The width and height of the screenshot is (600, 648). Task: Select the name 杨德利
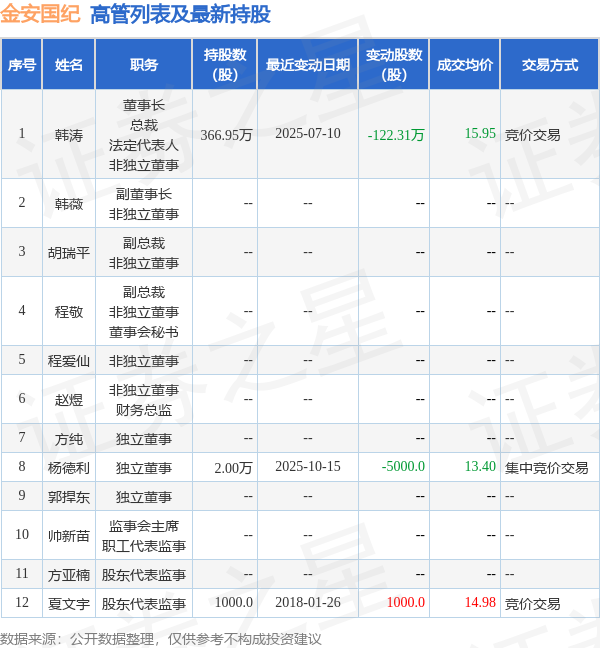coord(69,468)
